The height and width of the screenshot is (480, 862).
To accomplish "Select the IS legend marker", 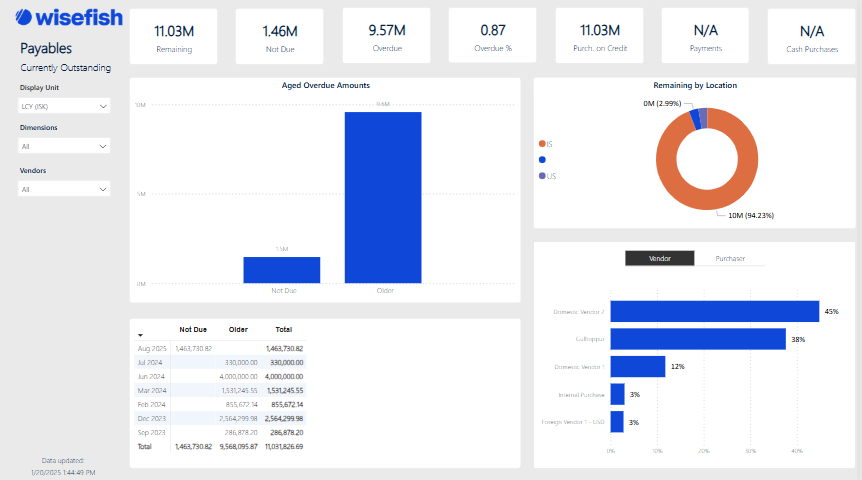I will [542, 144].
